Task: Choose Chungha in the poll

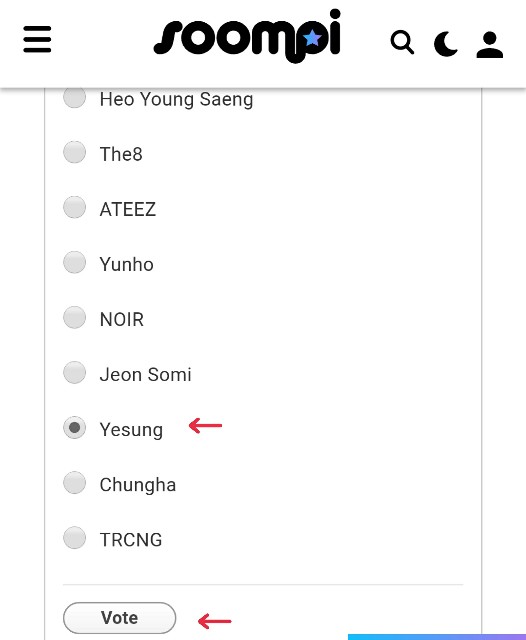Action: point(74,483)
